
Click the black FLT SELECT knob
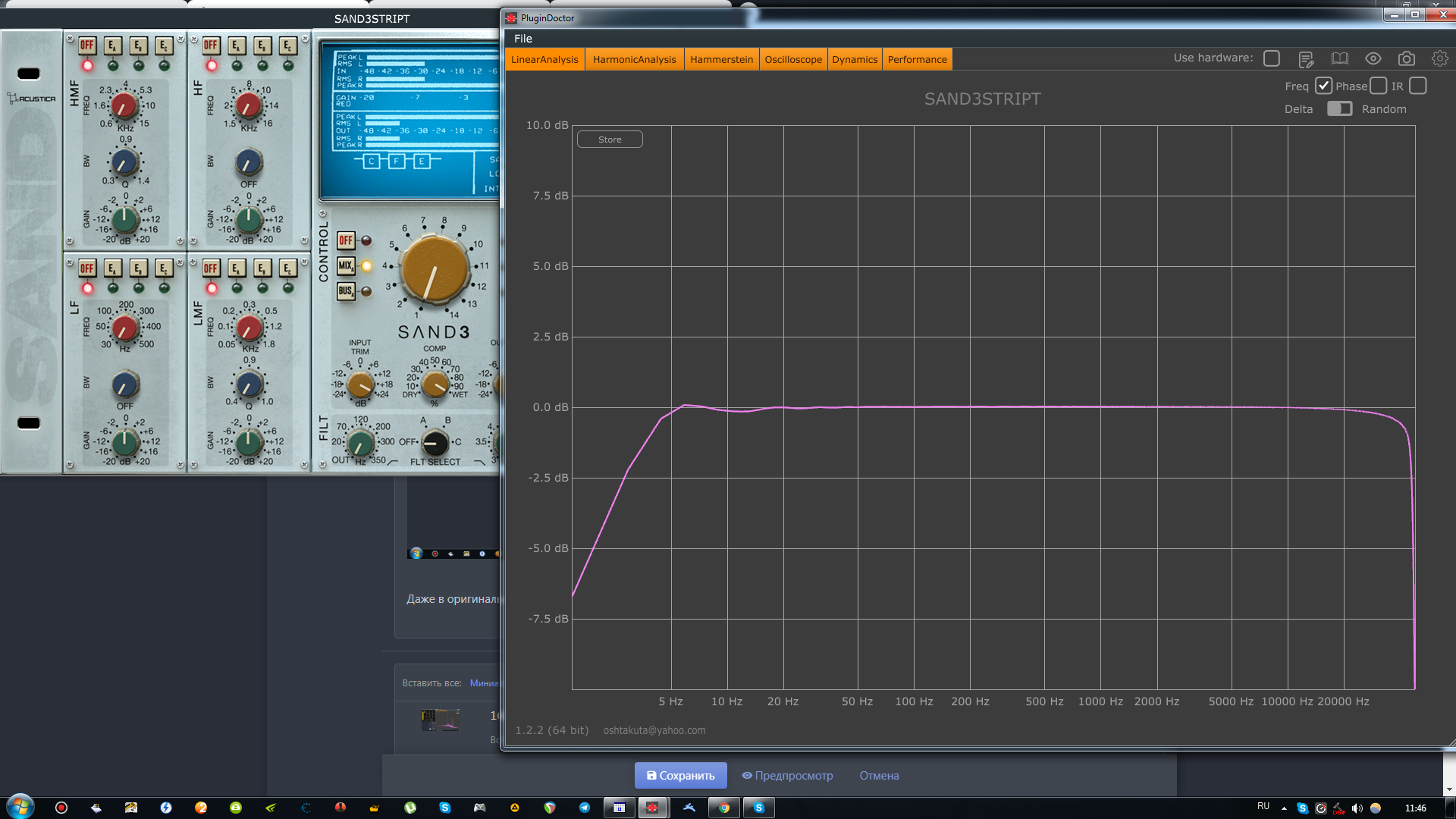435,442
